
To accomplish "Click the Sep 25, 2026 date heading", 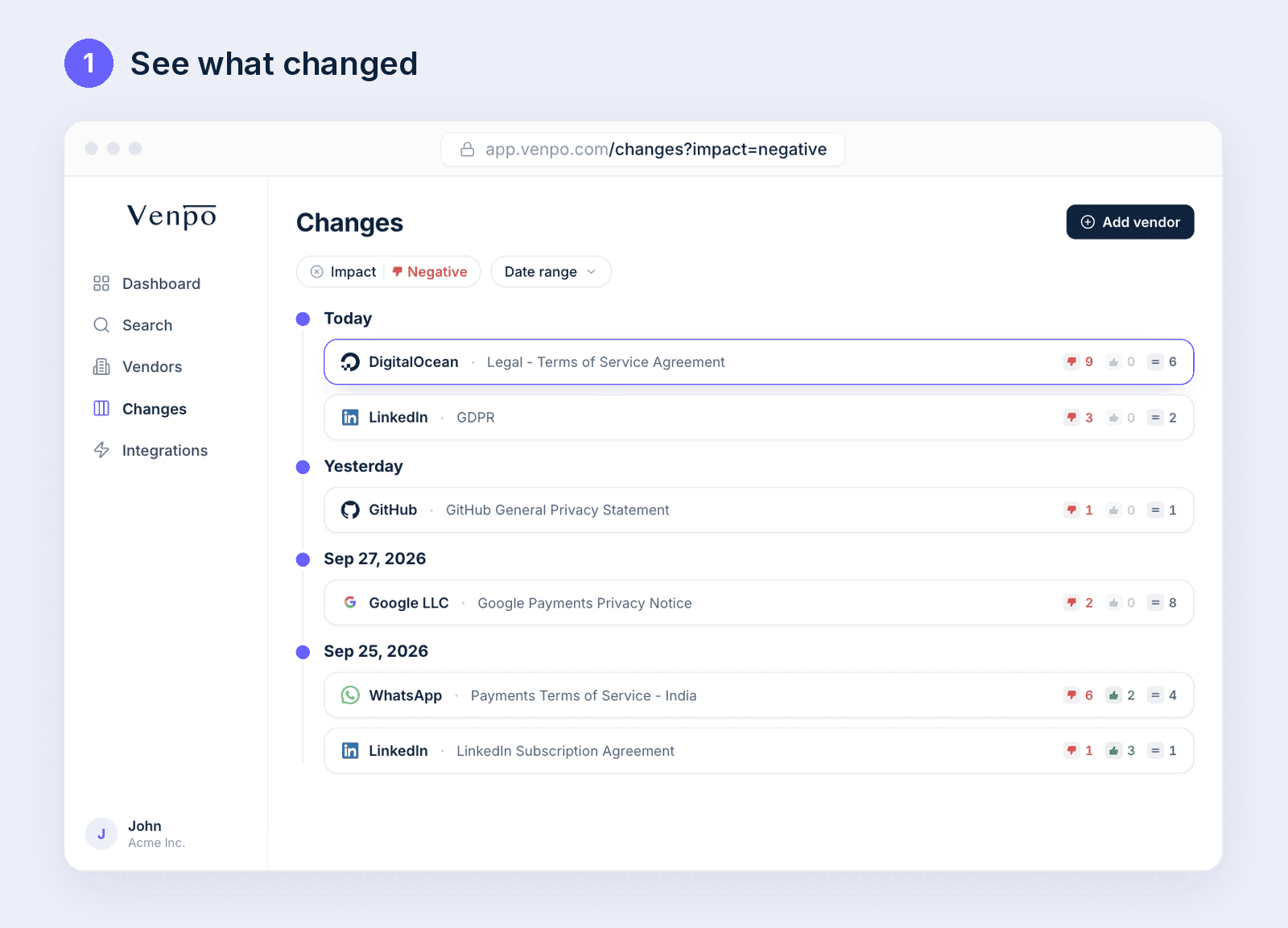I will [x=376, y=651].
